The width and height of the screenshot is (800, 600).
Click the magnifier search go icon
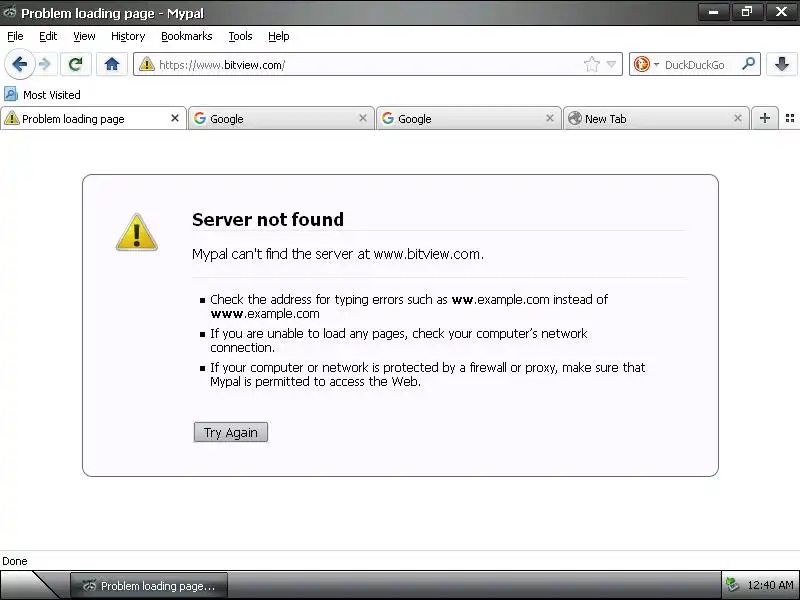coord(748,64)
